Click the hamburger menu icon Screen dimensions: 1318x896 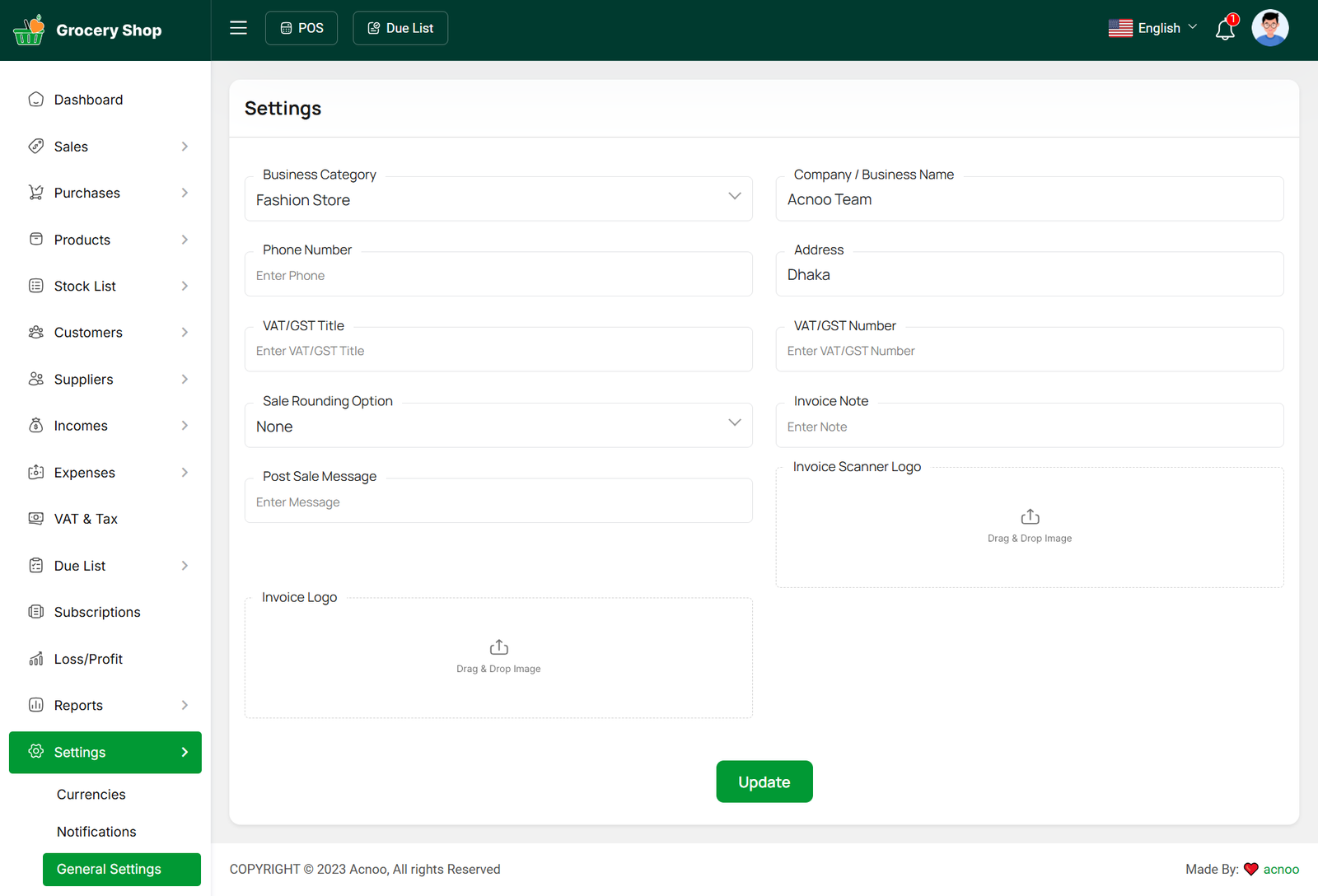pos(238,28)
